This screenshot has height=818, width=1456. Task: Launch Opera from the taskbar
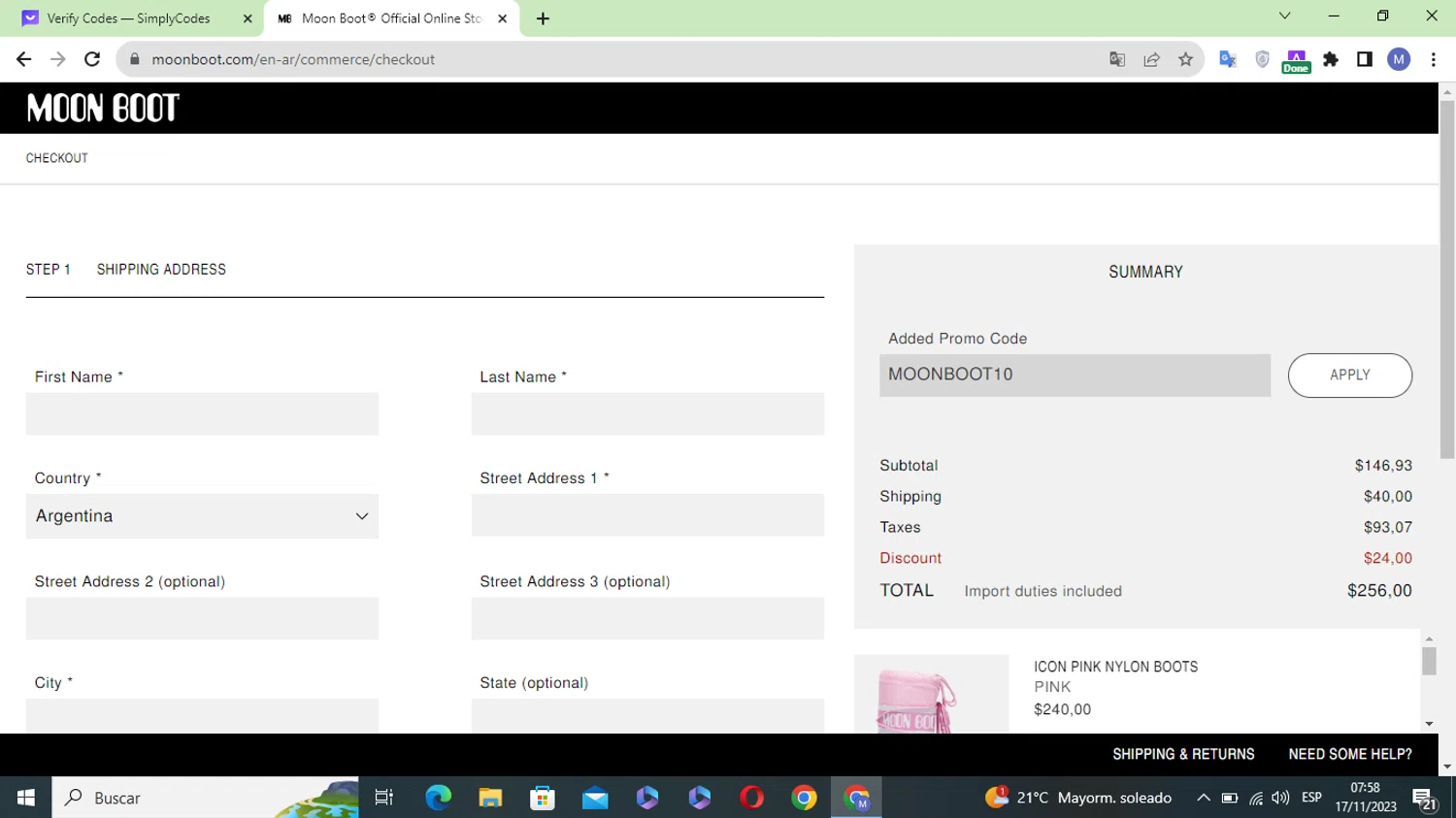point(752,798)
